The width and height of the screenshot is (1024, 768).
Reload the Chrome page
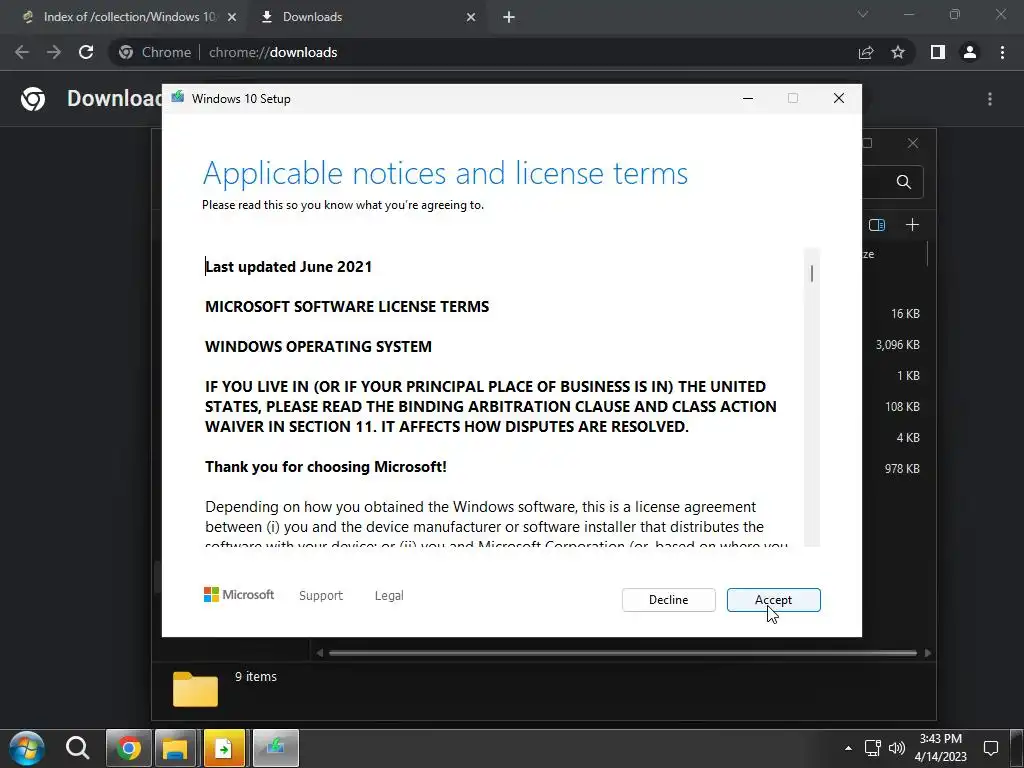point(86,52)
